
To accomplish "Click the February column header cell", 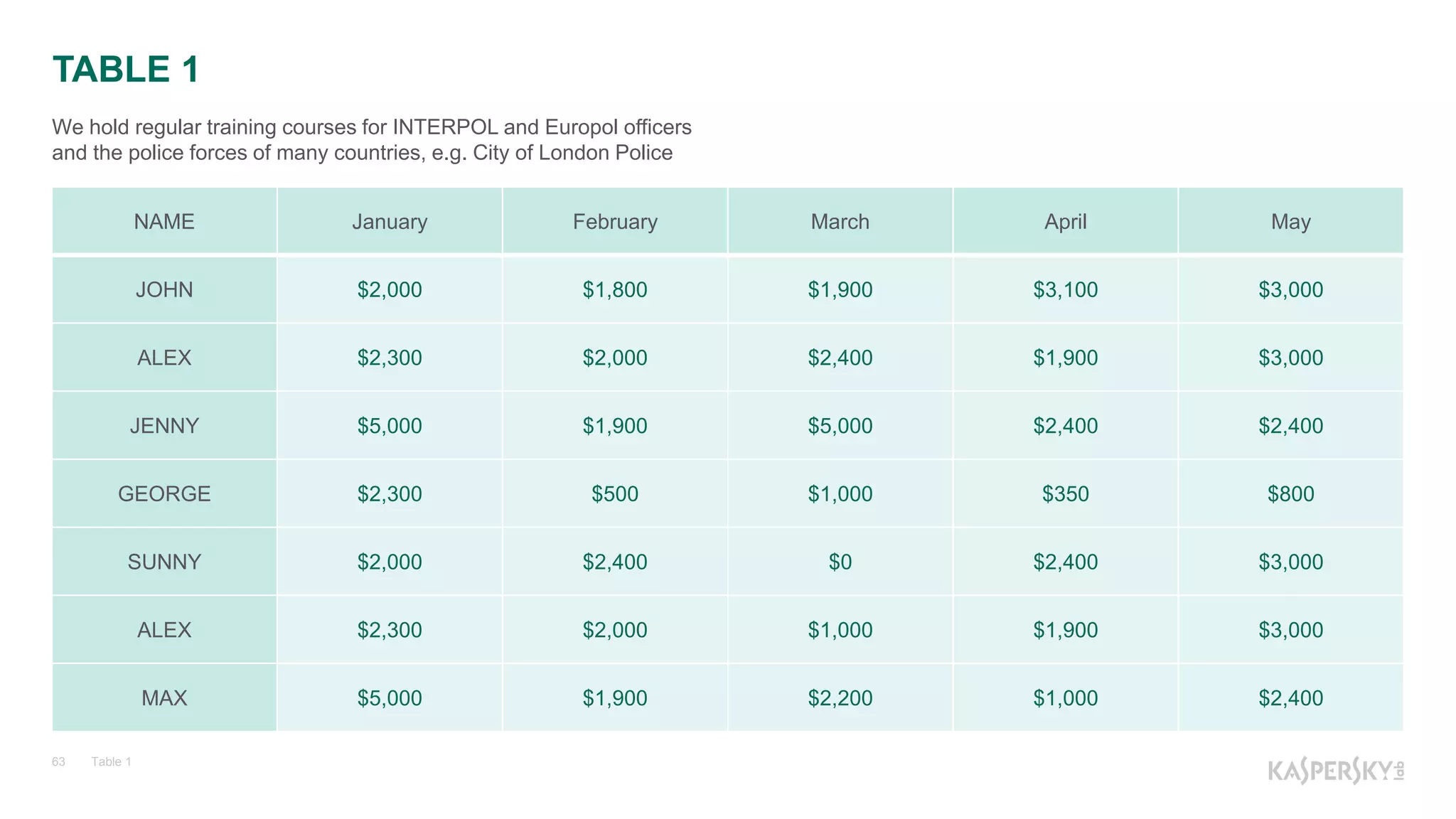I will coord(615,221).
